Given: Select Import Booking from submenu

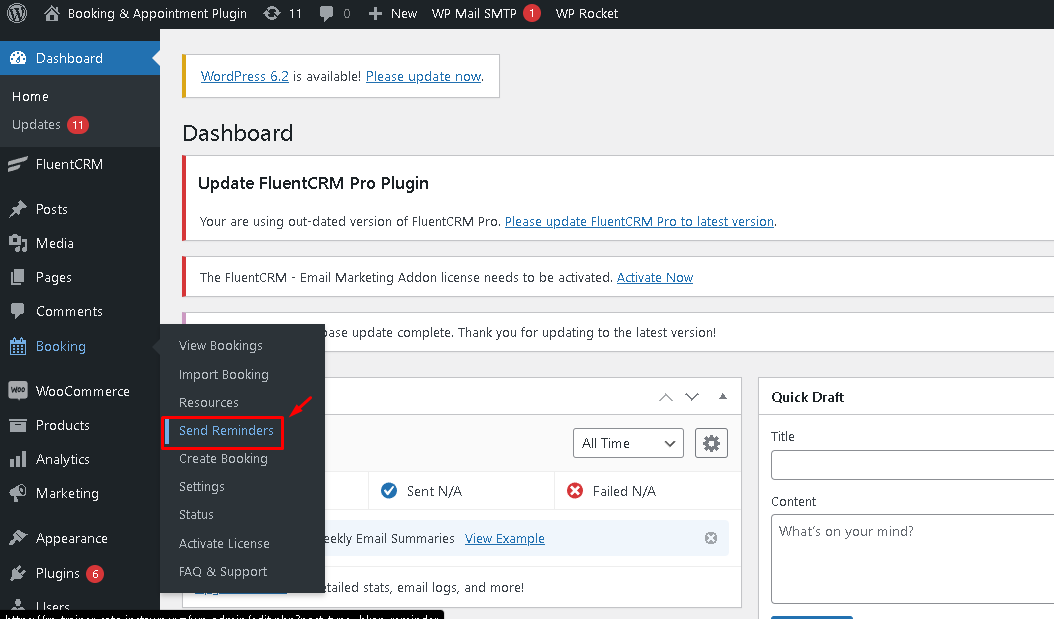Looking at the screenshot, I should [223, 374].
